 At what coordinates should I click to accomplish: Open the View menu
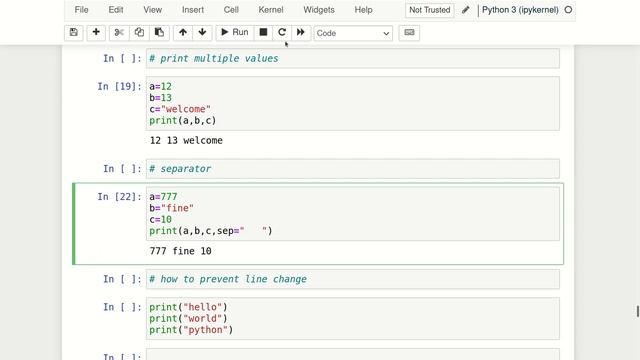[153, 10]
